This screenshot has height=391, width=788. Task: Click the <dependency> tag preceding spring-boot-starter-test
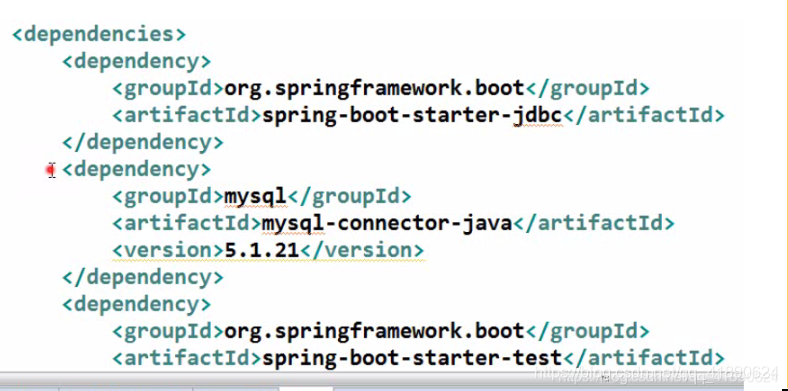point(137,304)
